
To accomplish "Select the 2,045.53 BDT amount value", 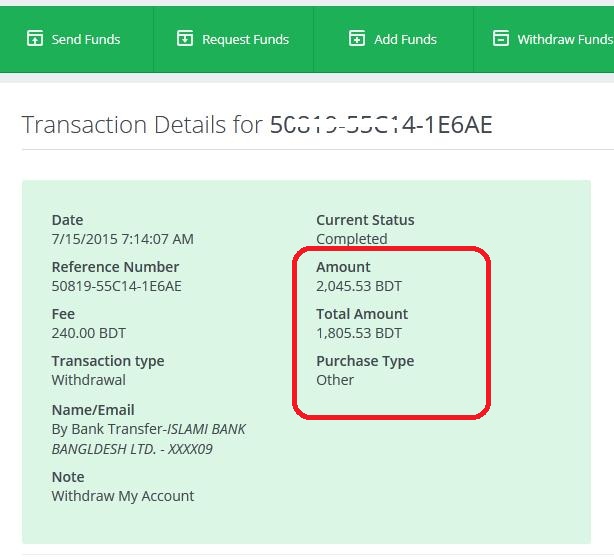I will pos(359,286).
